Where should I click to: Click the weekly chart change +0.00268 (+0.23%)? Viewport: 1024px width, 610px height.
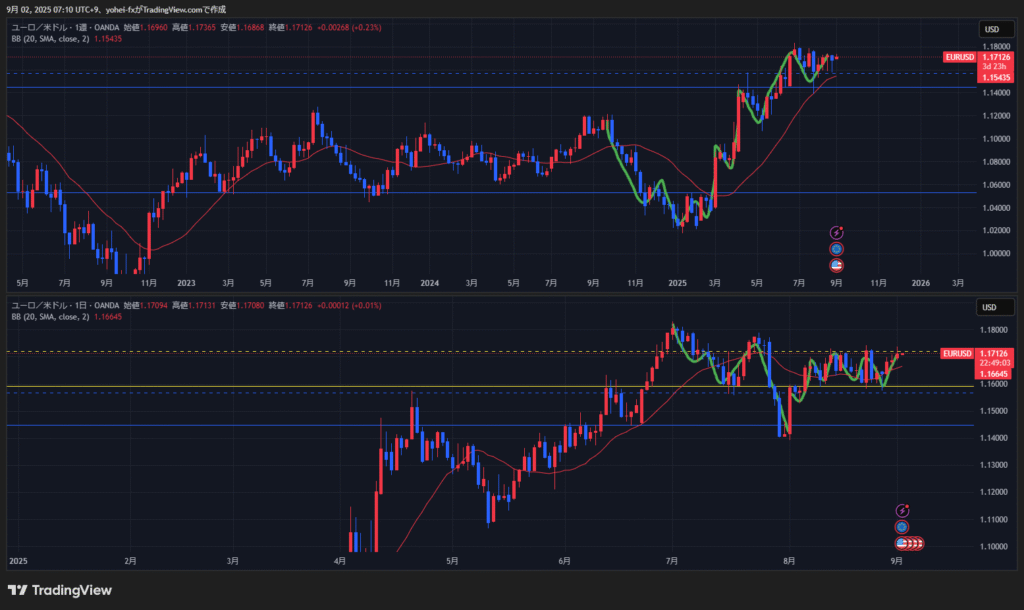pos(349,27)
